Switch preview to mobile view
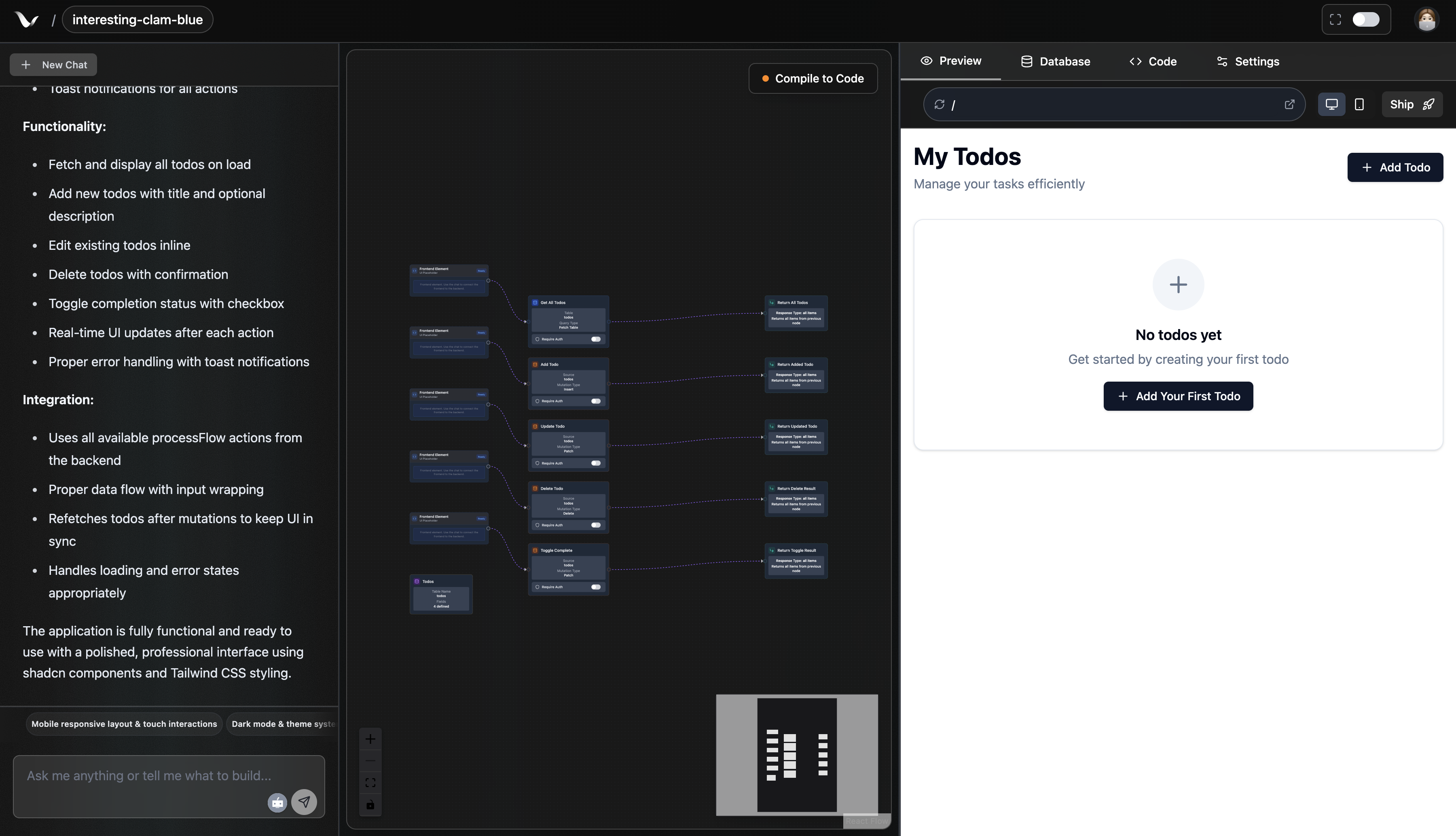Viewport: 1456px width, 836px height. [1359, 104]
